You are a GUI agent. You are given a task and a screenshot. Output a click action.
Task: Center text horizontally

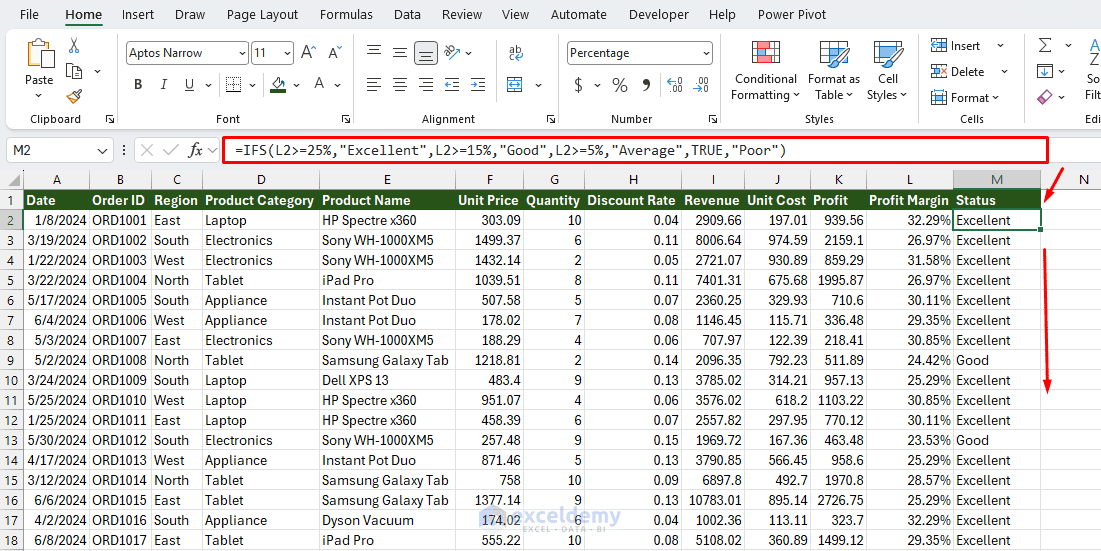pyautogui.click(x=400, y=85)
